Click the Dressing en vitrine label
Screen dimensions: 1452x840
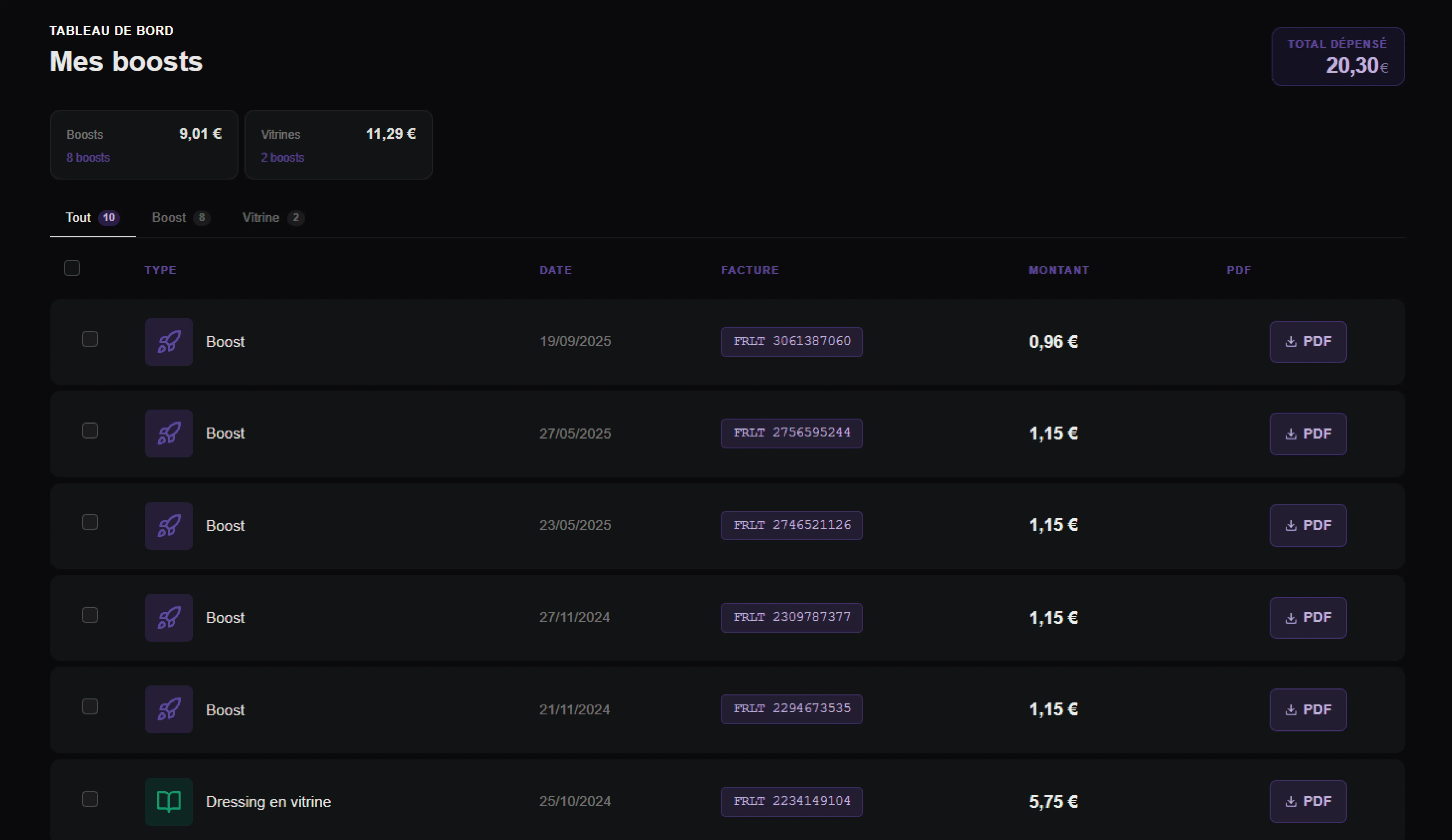point(268,802)
